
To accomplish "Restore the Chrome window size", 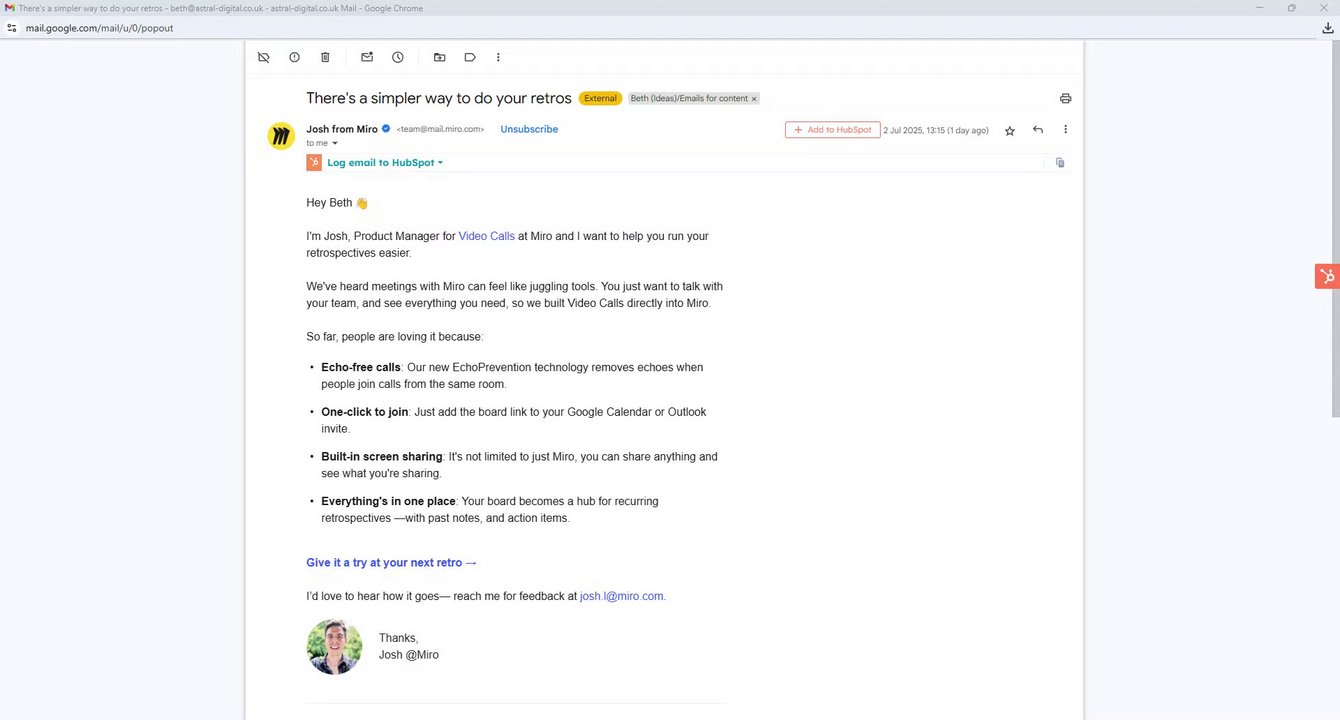I will click(x=1292, y=8).
